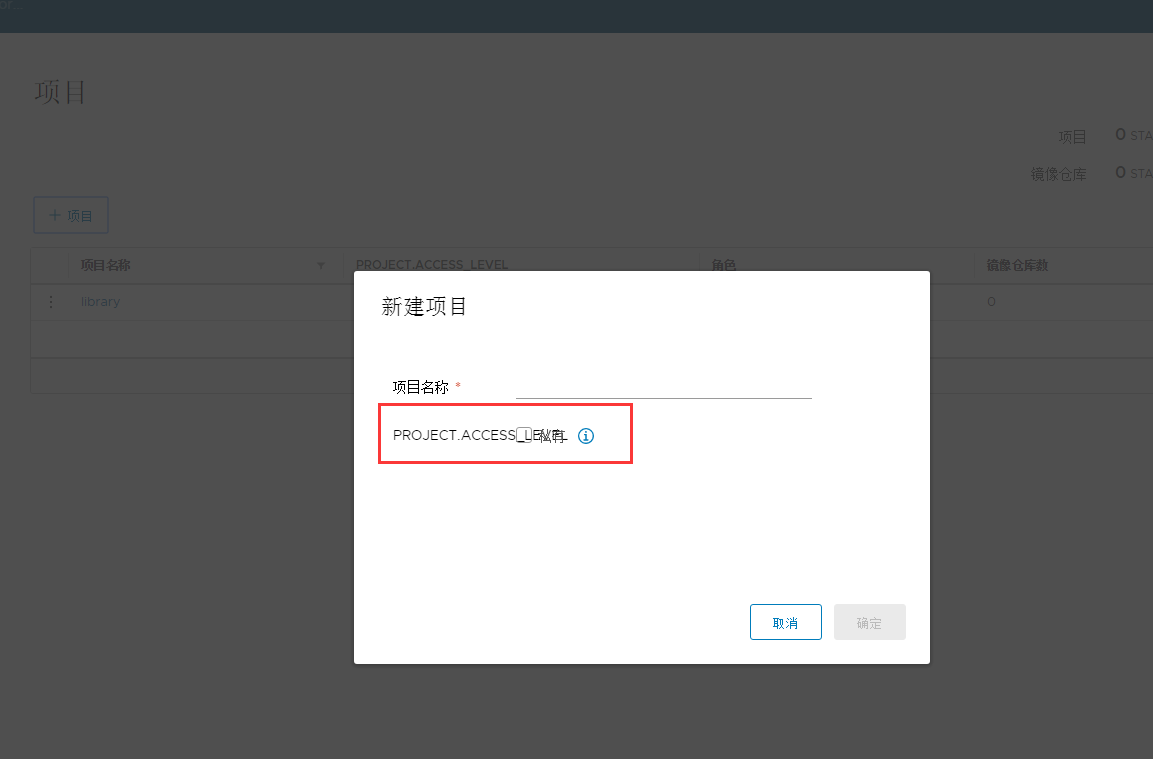Open the three-dot menu for library row
The height and width of the screenshot is (759, 1153).
pyautogui.click(x=51, y=302)
